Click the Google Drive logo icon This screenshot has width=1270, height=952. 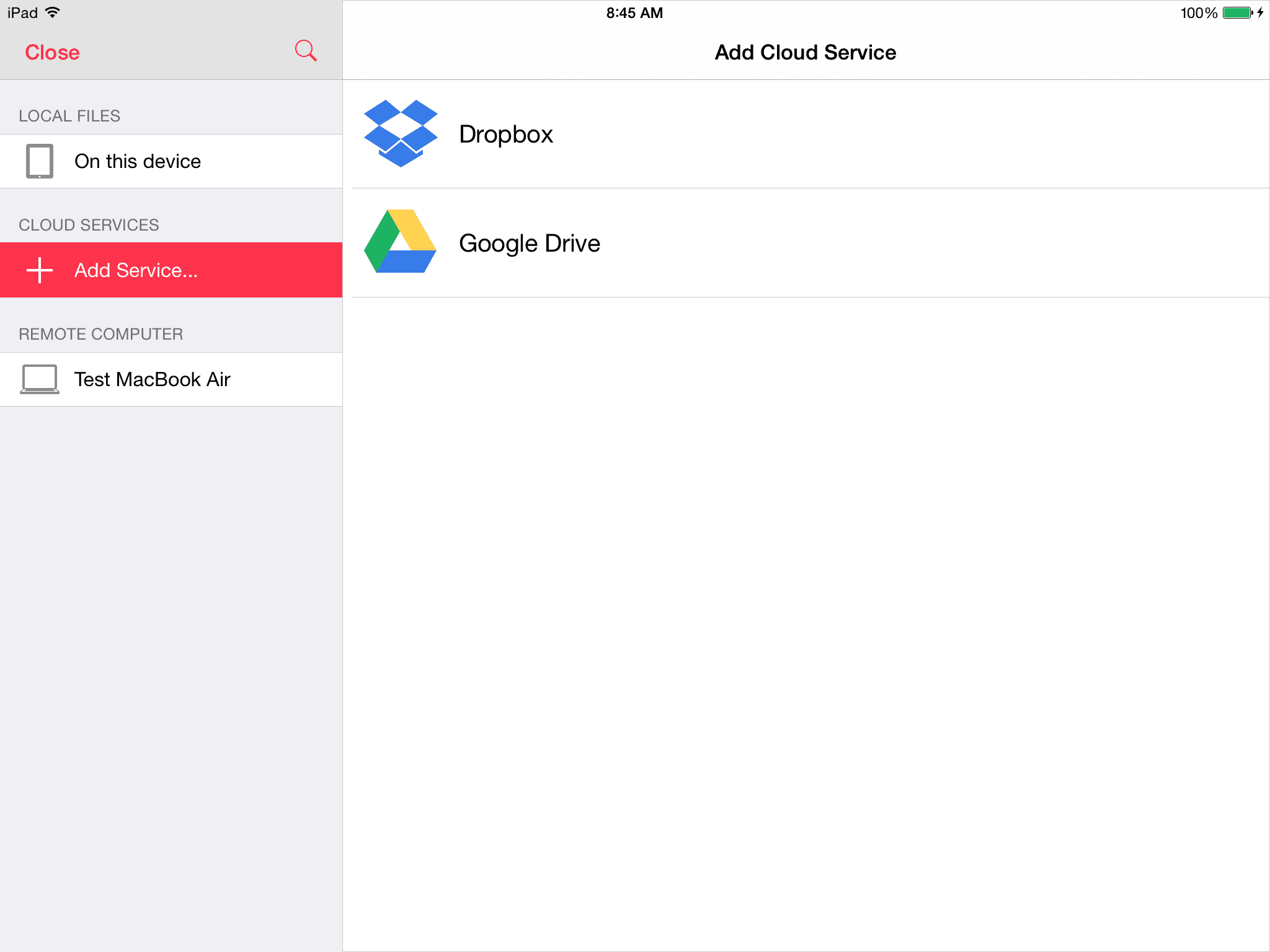(x=401, y=241)
